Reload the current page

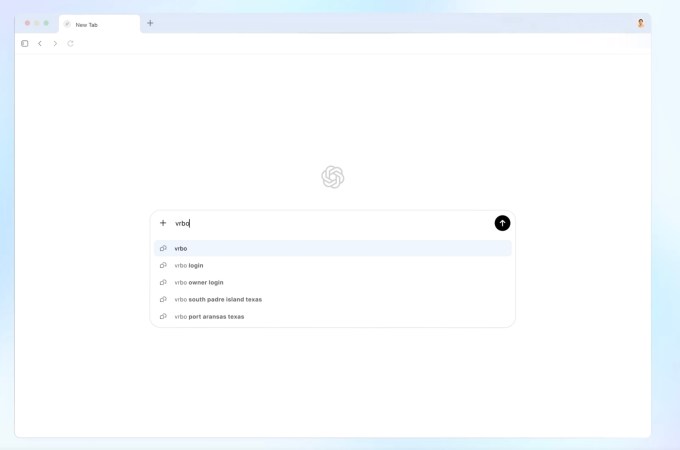coord(70,44)
